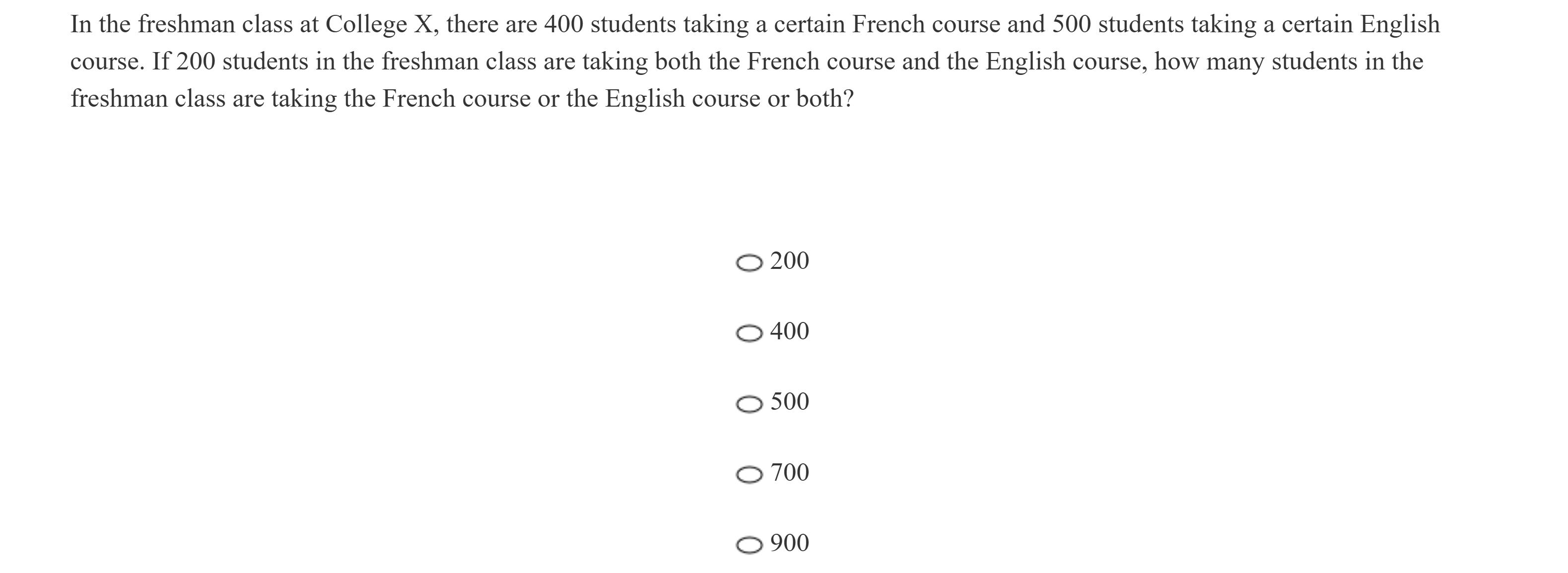Click the word 'English' ending the first line
The width and height of the screenshot is (1568, 573).
1400,25
